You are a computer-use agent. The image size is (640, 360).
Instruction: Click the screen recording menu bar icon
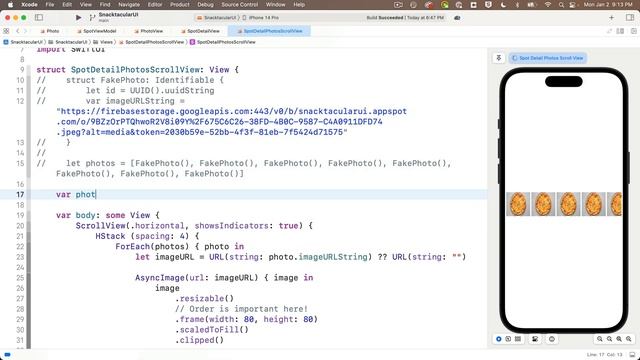point(398,4)
